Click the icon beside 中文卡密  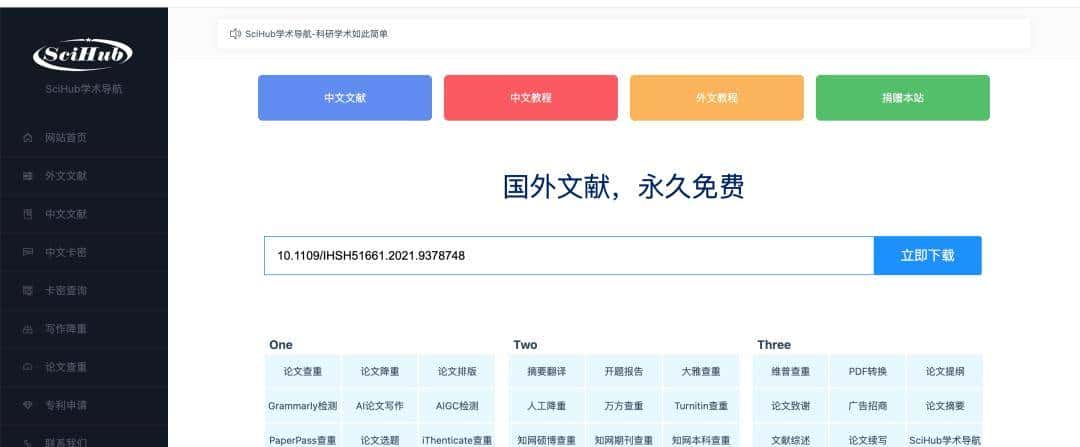28,253
